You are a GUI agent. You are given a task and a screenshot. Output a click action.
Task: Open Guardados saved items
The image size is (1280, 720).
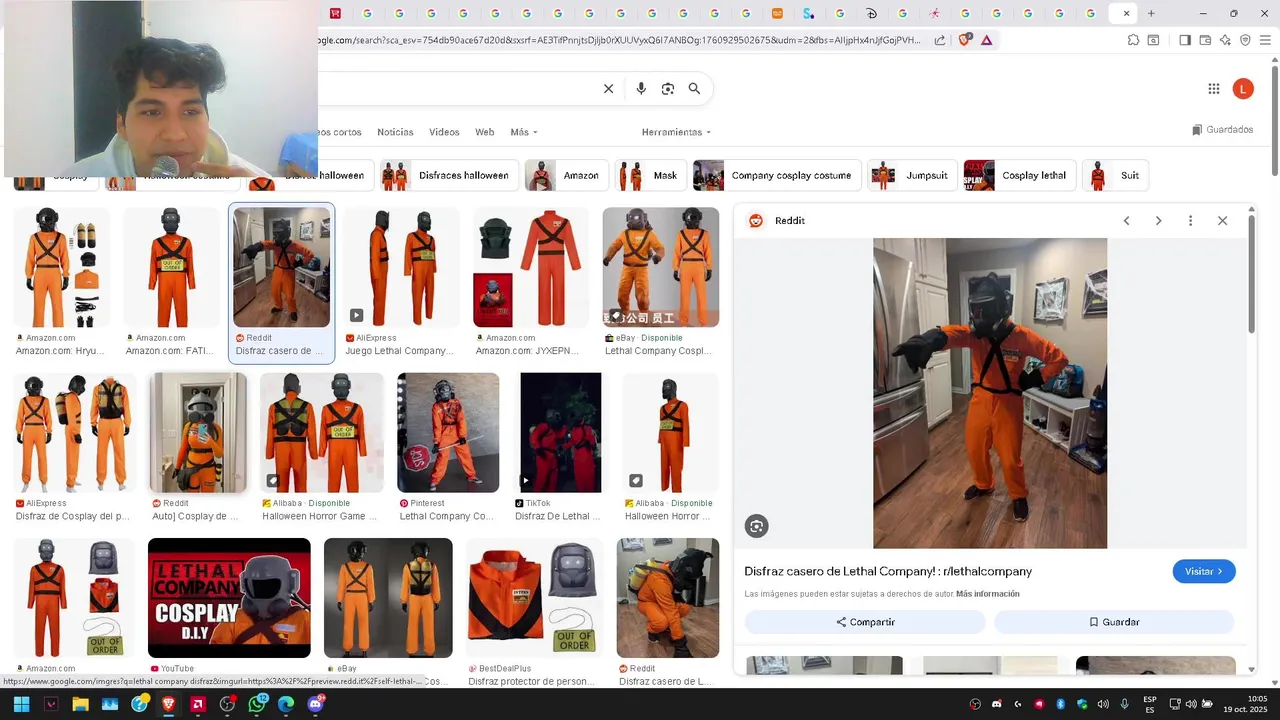click(x=1222, y=130)
